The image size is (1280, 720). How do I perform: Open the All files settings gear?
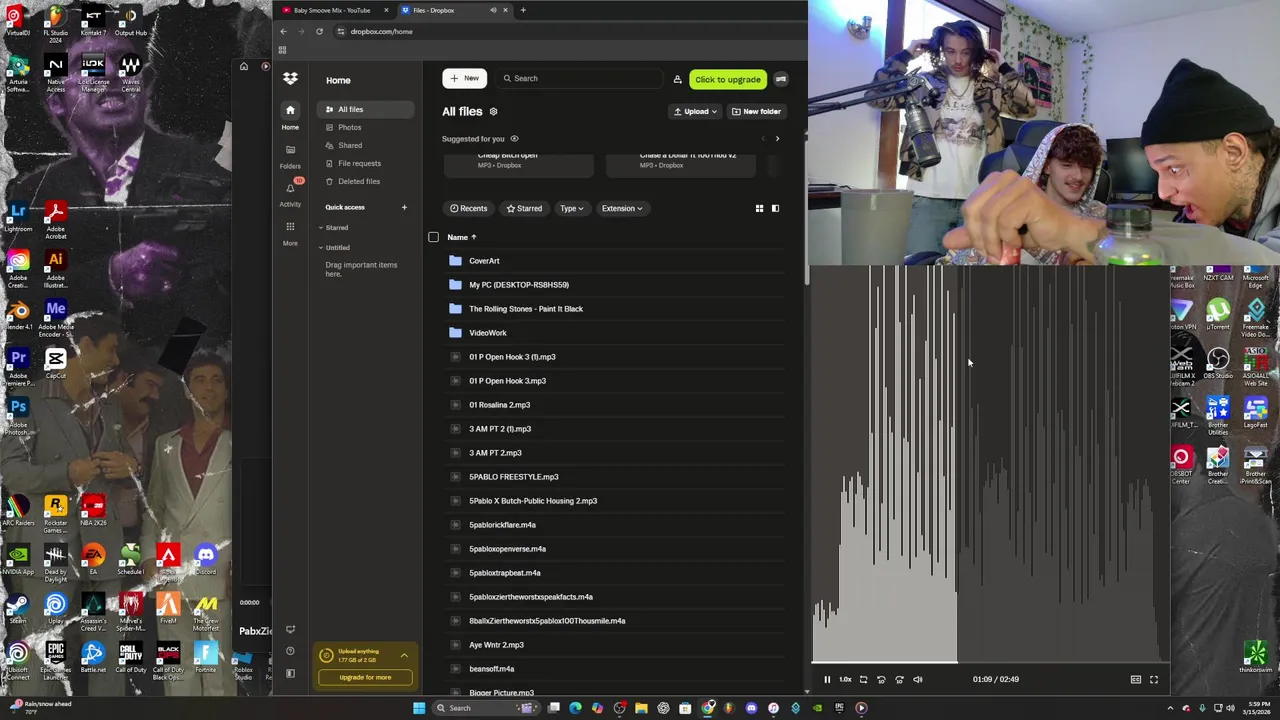click(493, 112)
